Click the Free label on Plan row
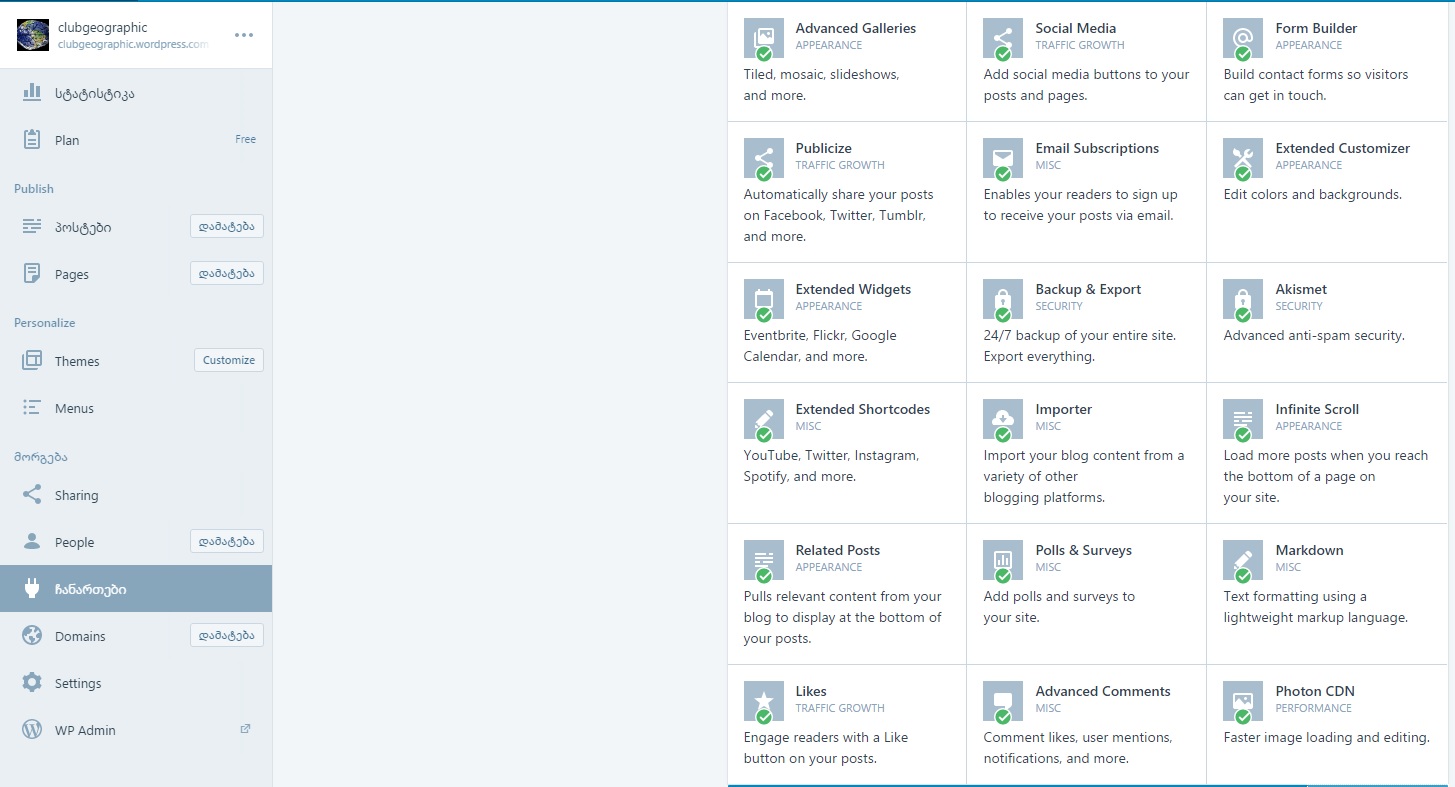 (246, 139)
